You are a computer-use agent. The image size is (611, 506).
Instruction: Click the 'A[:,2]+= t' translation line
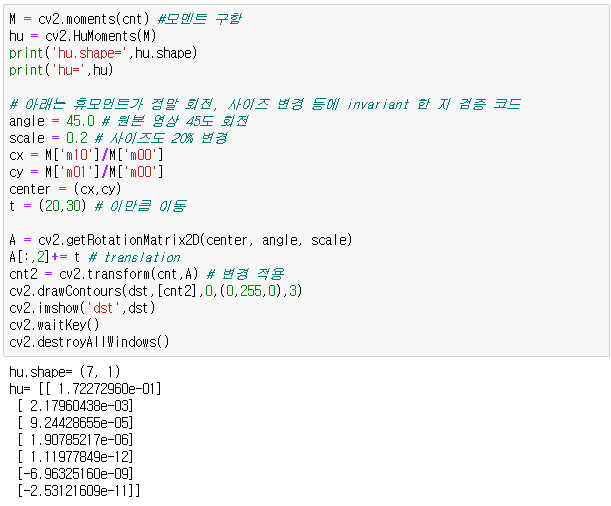(x=95, y=257)
